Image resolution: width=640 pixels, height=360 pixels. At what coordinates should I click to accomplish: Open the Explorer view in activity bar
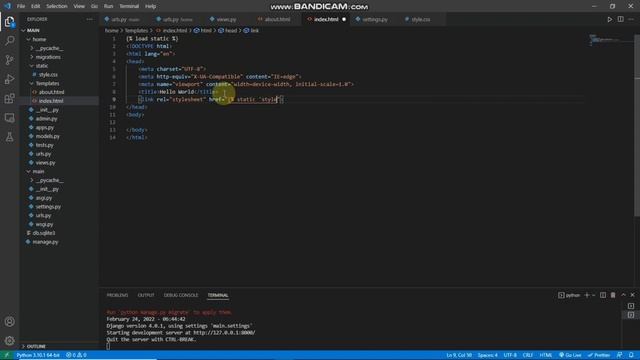pos(9,21)
